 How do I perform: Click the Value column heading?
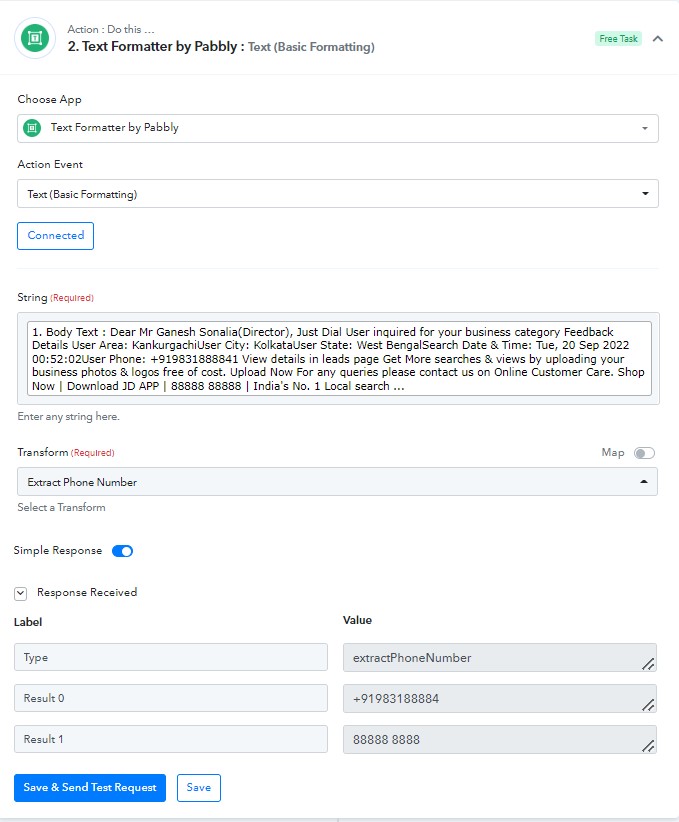[357, 620]
